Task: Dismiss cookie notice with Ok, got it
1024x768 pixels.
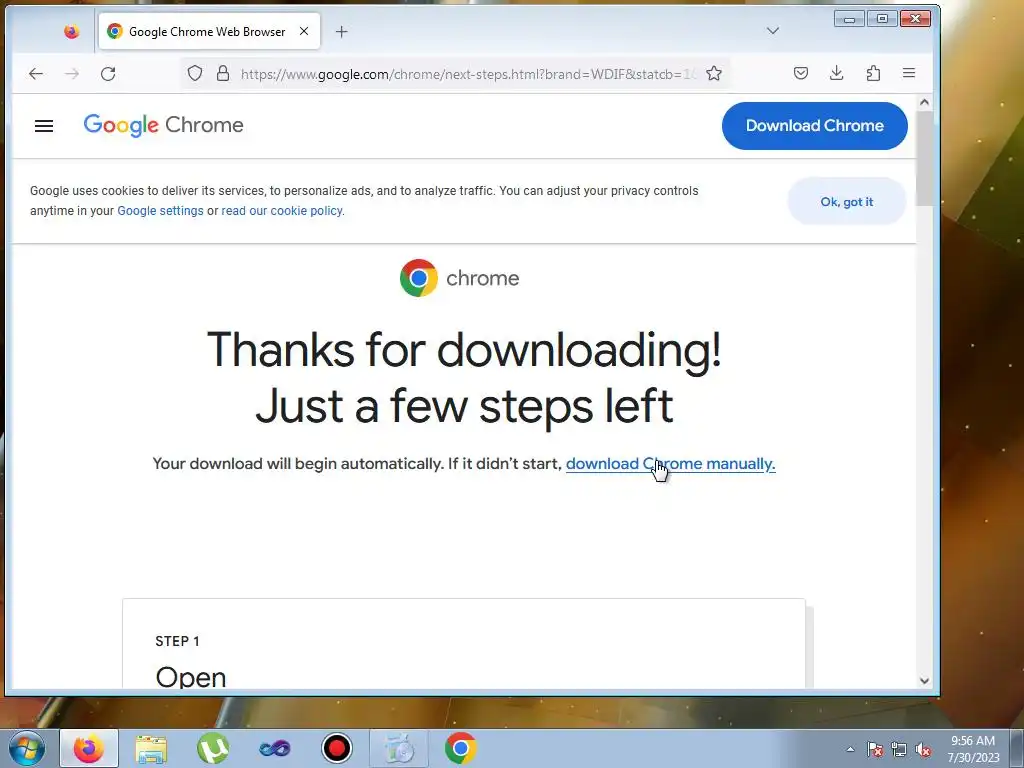Action: pos(846,202)
